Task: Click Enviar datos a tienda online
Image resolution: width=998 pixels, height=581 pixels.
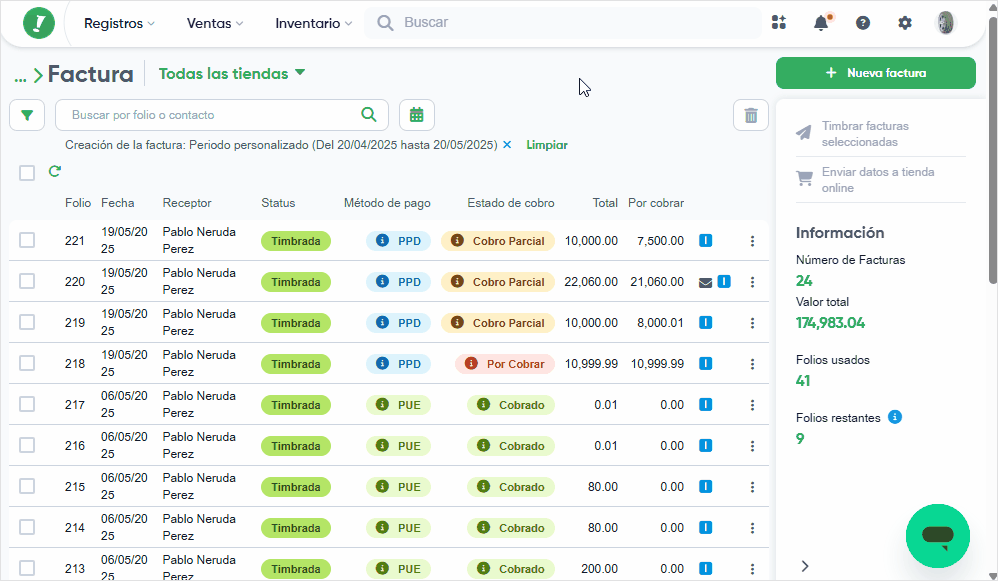Action: (880, 179)
